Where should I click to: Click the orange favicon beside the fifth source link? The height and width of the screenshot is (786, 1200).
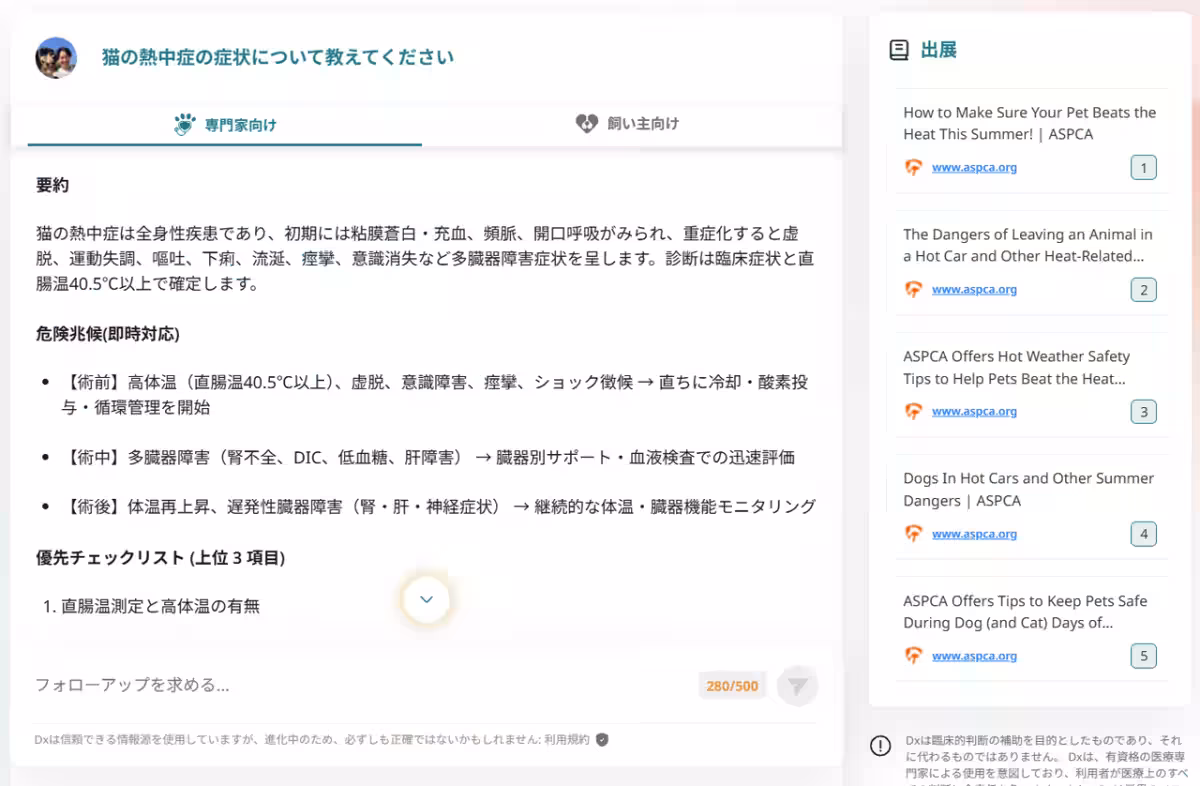913,655
